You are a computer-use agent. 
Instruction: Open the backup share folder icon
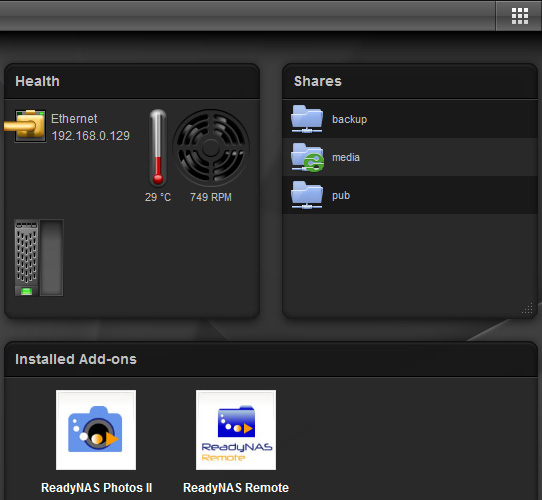307,119
